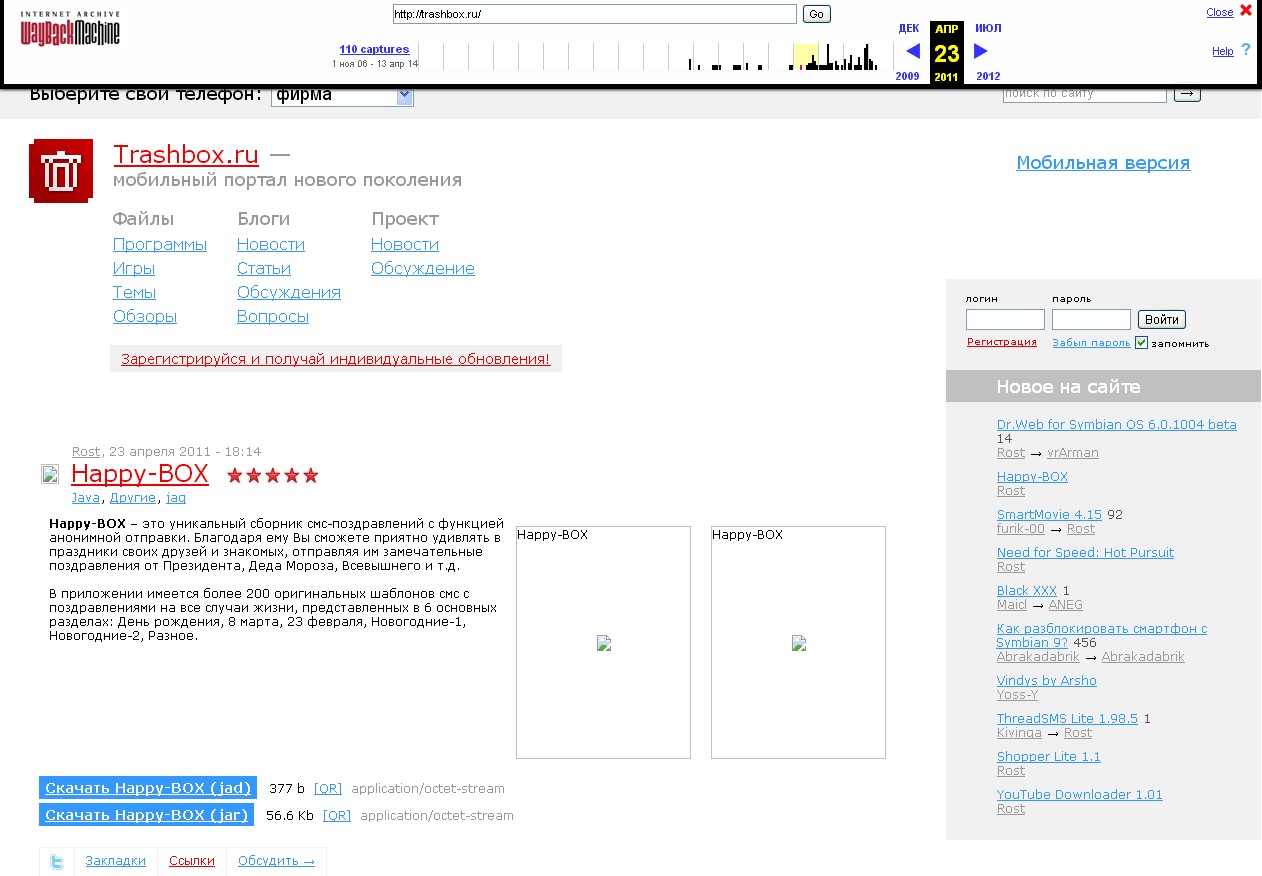Screen dimensions: 1262x876
Task: Click the Twitter share icon under the post
Action: click(x=57, y=862)
